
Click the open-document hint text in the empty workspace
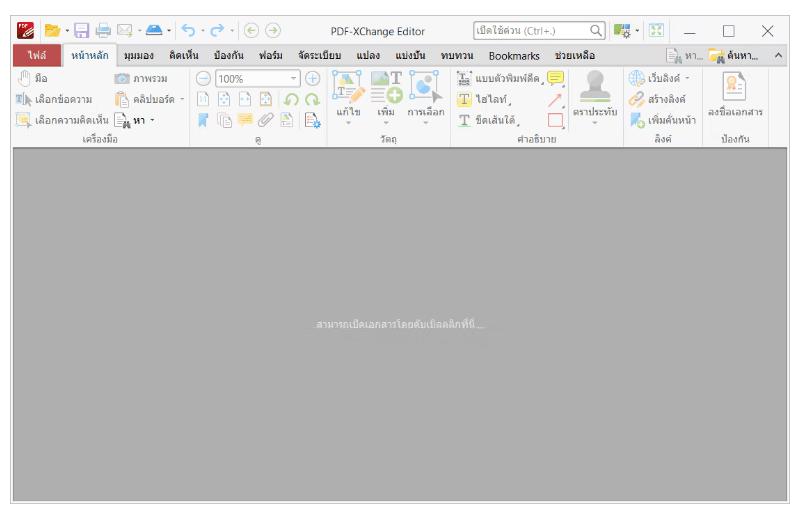pos(400,324)
